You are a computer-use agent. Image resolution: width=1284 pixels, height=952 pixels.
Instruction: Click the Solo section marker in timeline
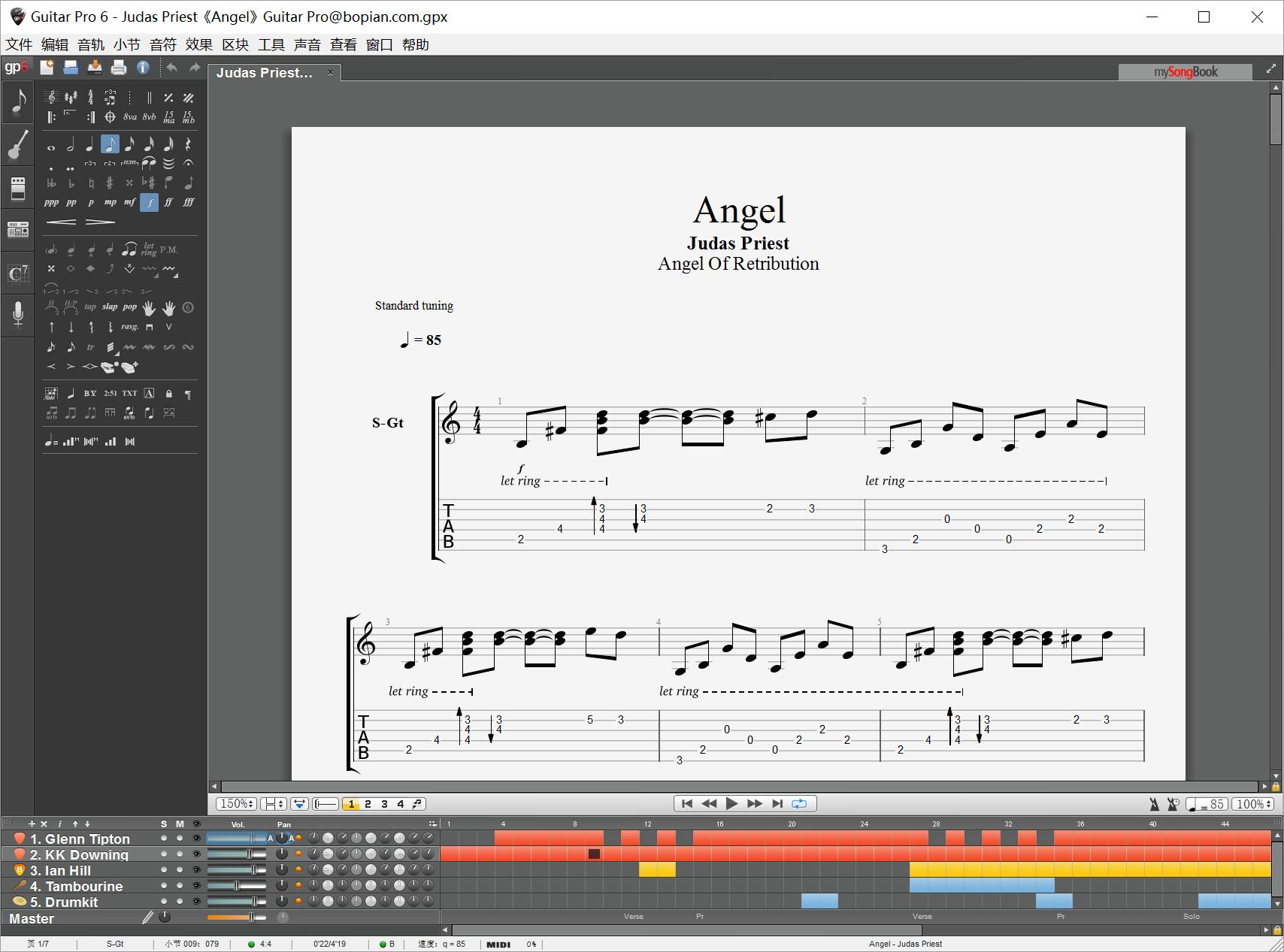pos(1192,917)
